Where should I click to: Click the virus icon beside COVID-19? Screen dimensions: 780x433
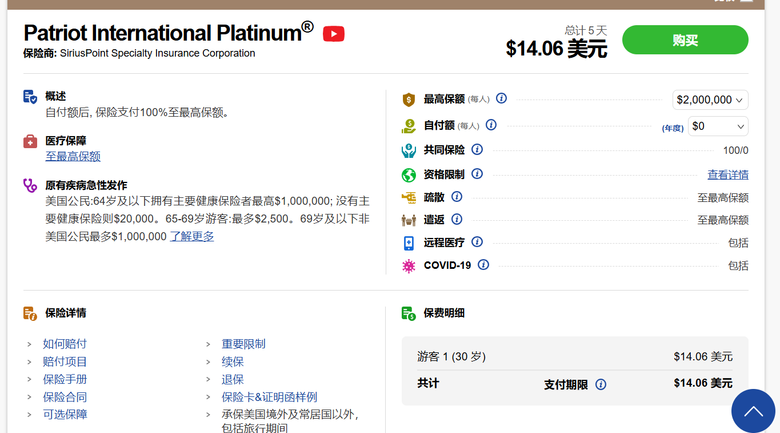pos(408,266)
